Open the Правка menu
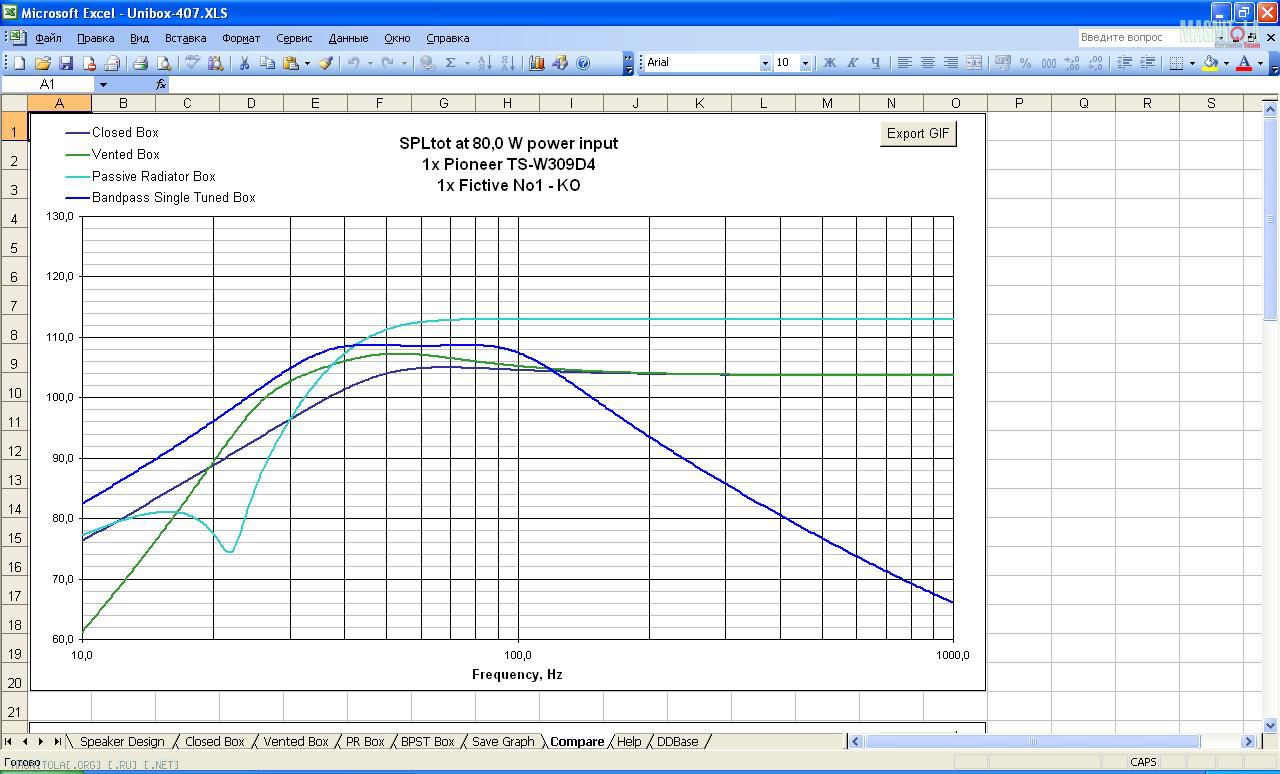 95,38
